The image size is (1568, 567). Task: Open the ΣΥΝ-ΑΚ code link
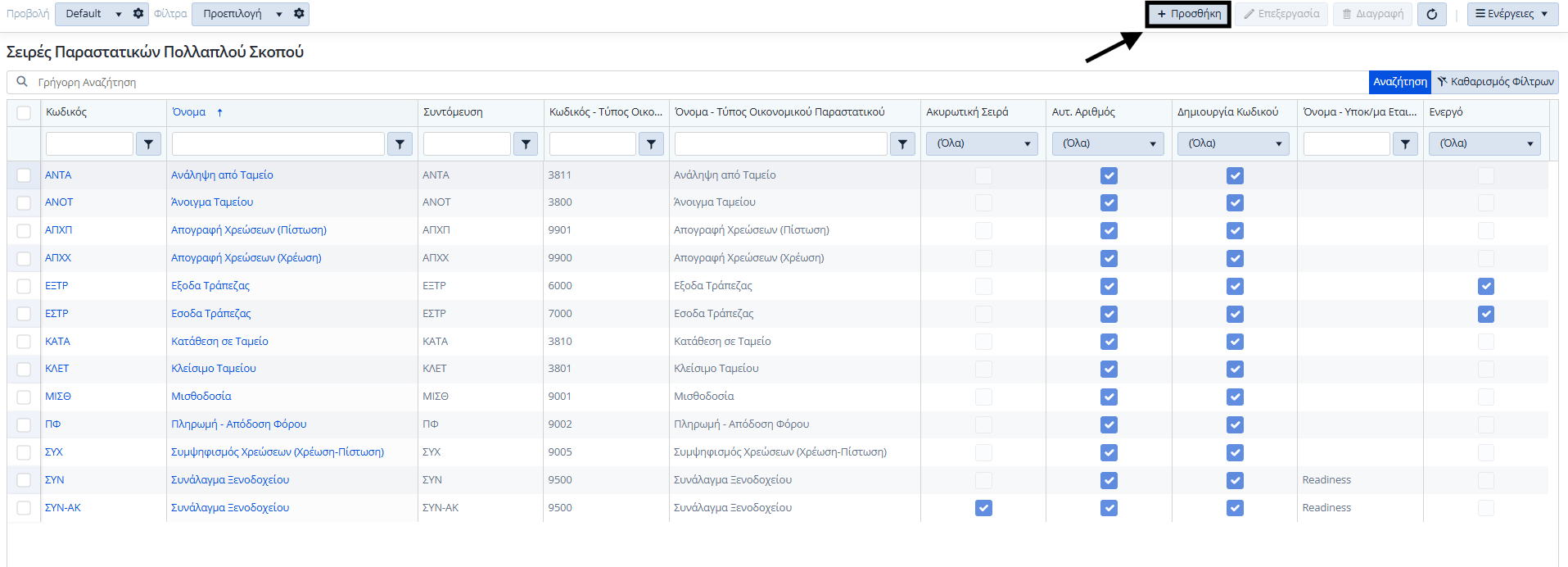pos(63,508)
